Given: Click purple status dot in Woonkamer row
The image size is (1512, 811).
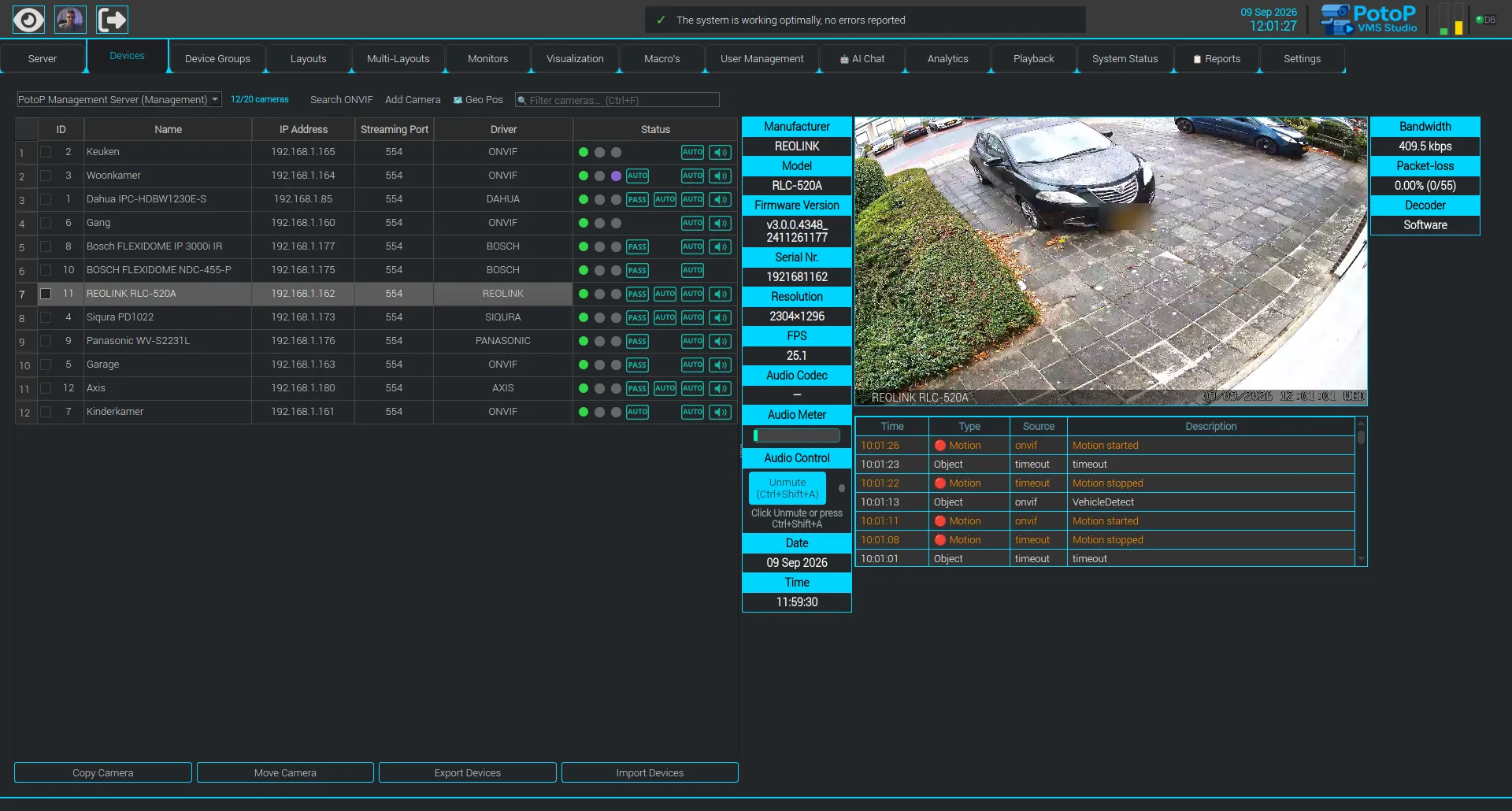Looking at the screenshot, I should click(616, 176).
